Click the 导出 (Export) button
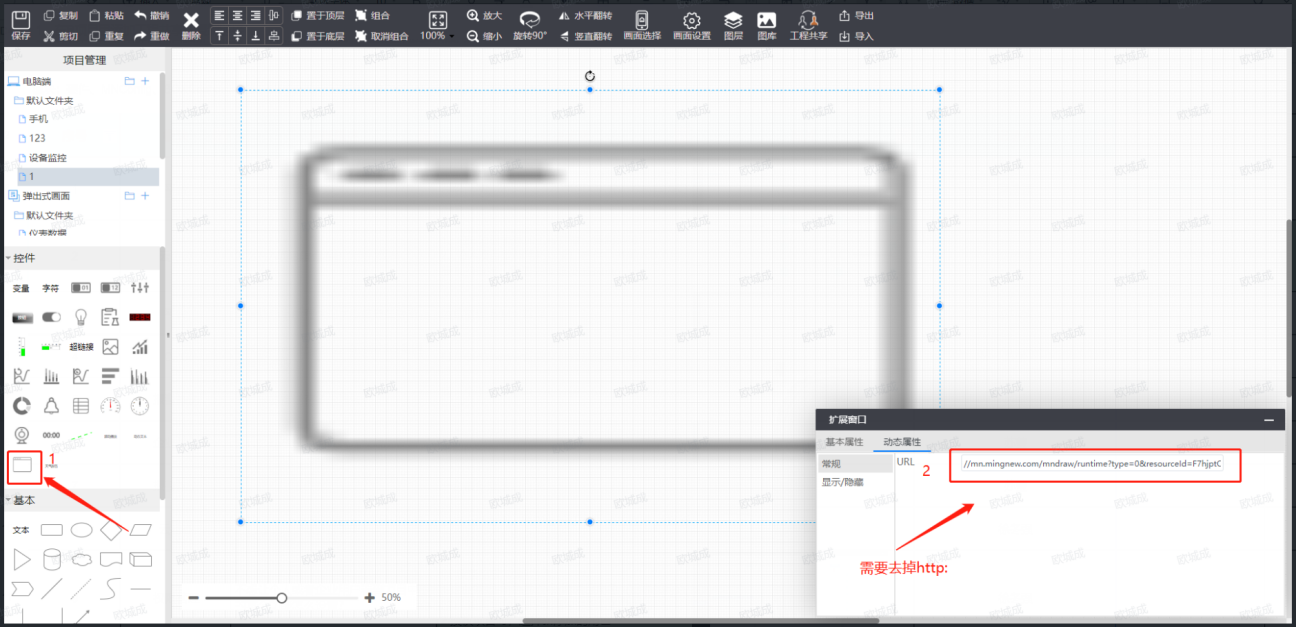 857,16
